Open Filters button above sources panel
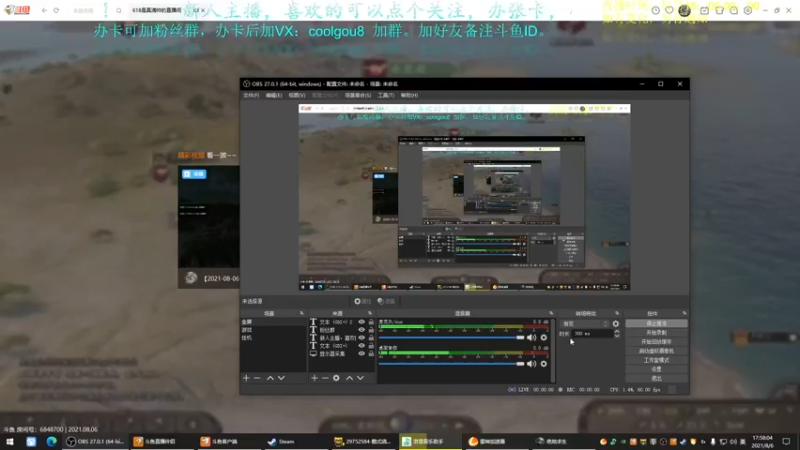Image resolution: width=800 pixels, height=450 pixels. 386,301
